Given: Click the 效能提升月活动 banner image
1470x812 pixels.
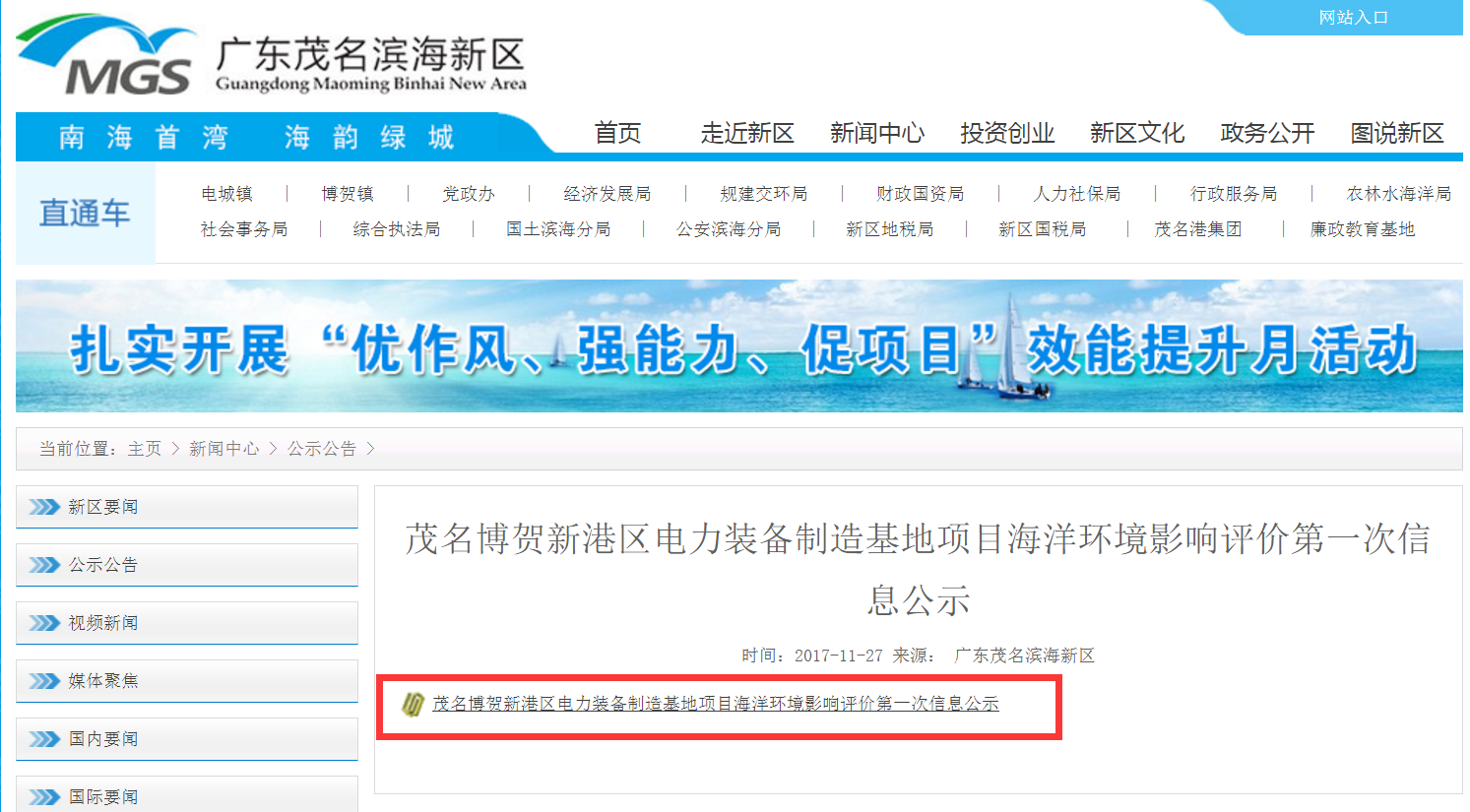Looking at the screenshot, I should click(738, 346).
